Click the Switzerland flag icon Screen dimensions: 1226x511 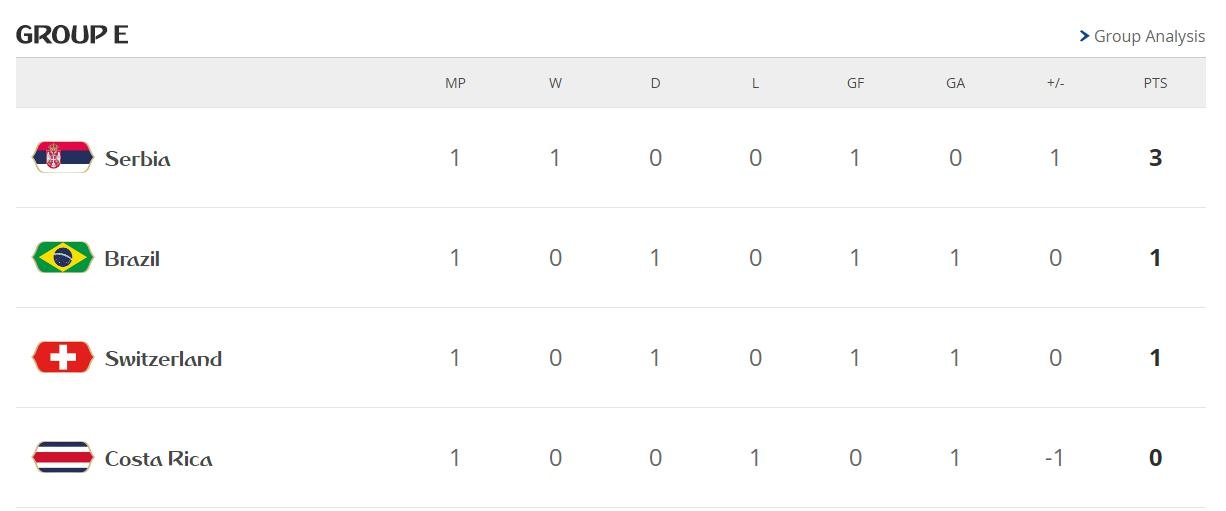tap(62, 357)
